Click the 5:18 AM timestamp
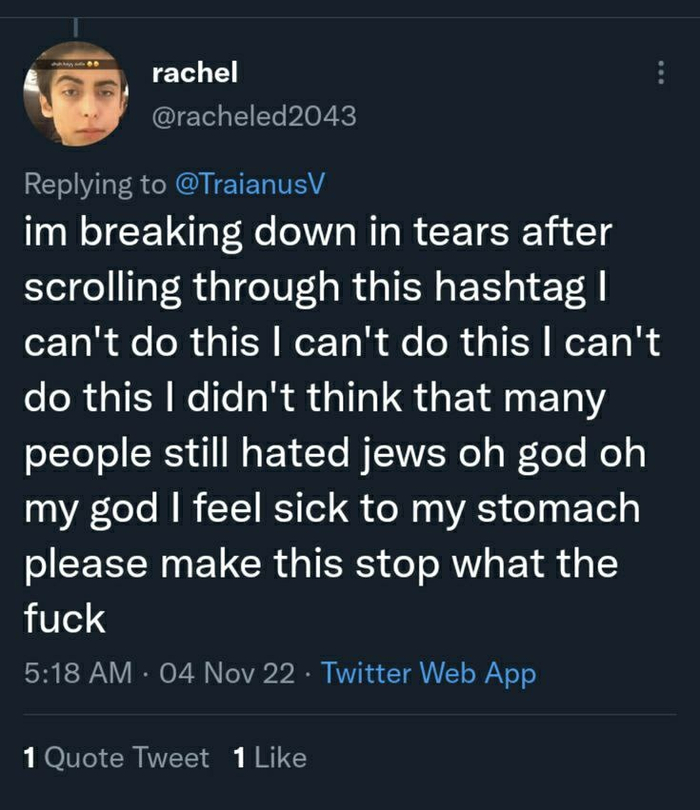 [x=76, y=673]
